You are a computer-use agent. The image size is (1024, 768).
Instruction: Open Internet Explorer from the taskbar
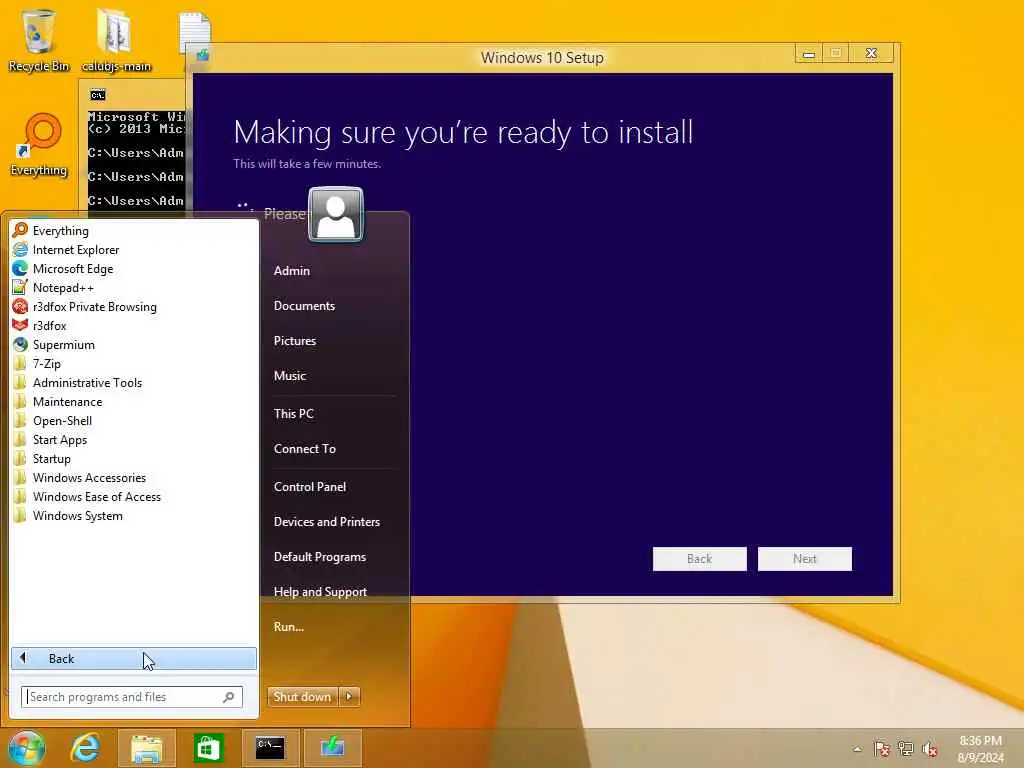tap(86, 748)
